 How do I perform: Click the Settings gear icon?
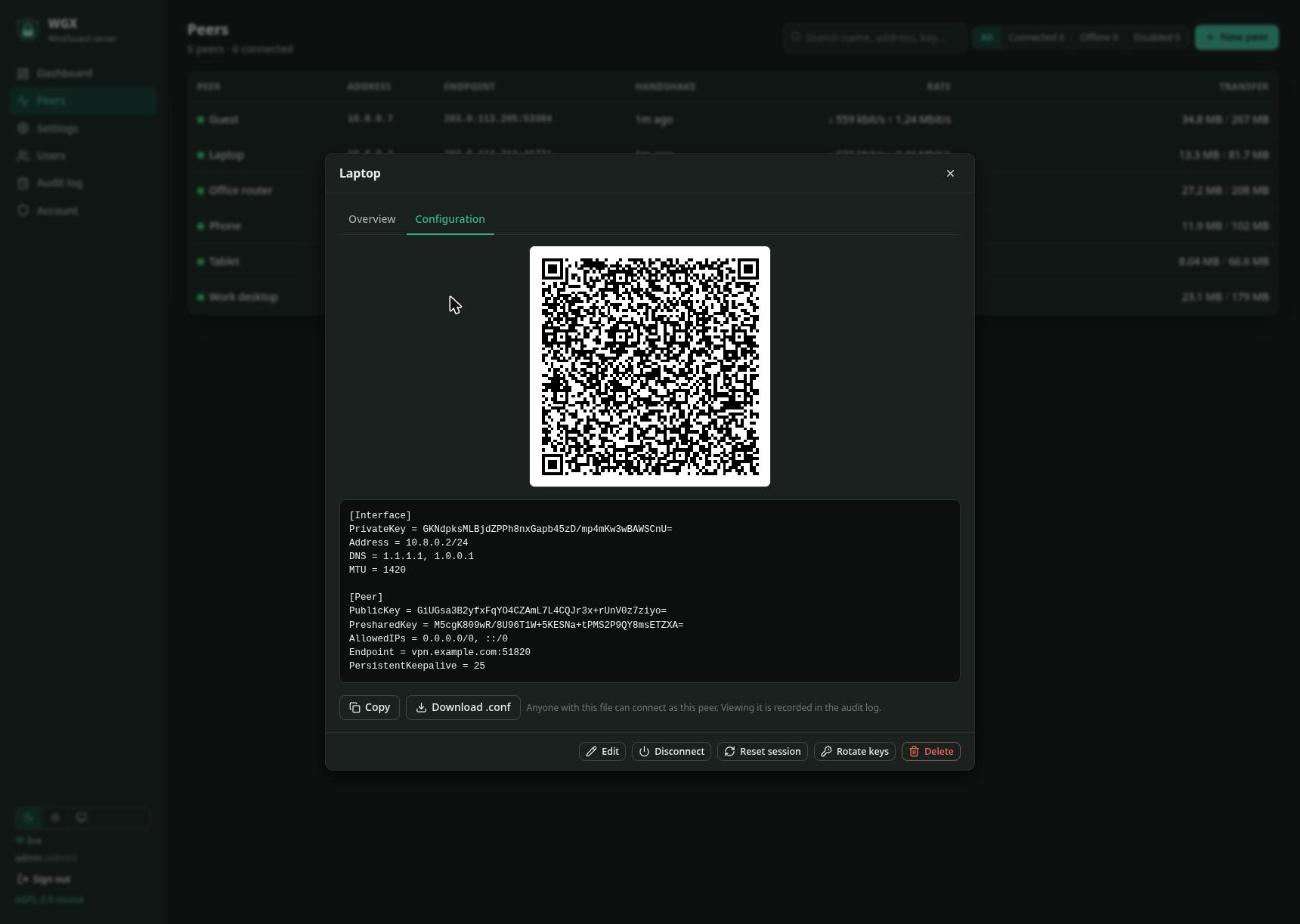[24, 128]
